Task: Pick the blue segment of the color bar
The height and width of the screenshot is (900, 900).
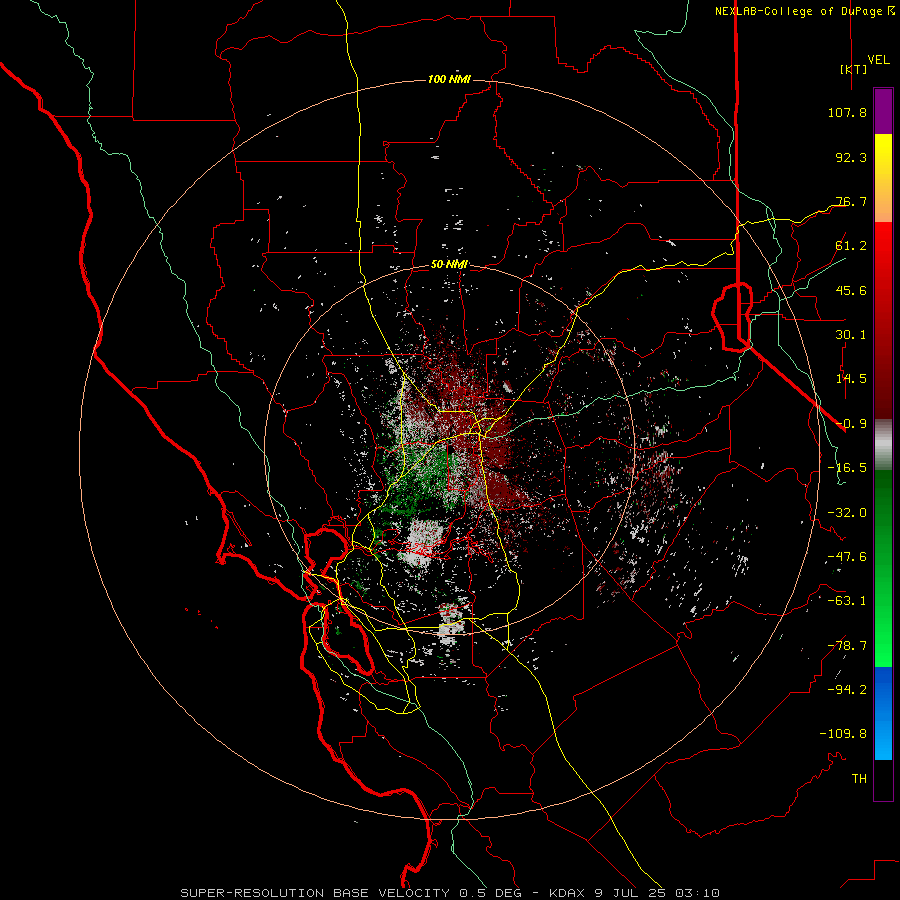Action: click(x=883, y=713)
